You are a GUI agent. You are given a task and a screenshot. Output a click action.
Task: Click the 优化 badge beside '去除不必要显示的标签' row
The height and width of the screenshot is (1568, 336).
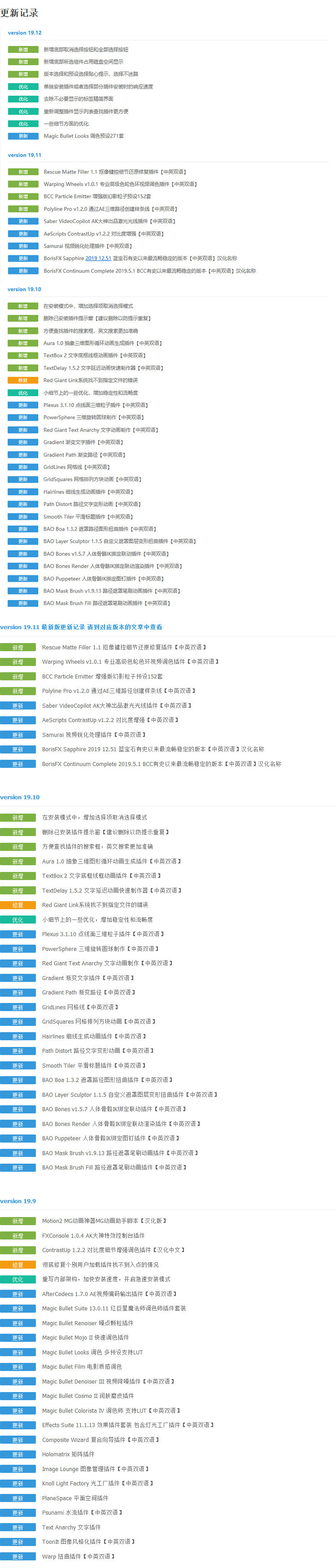23,99
